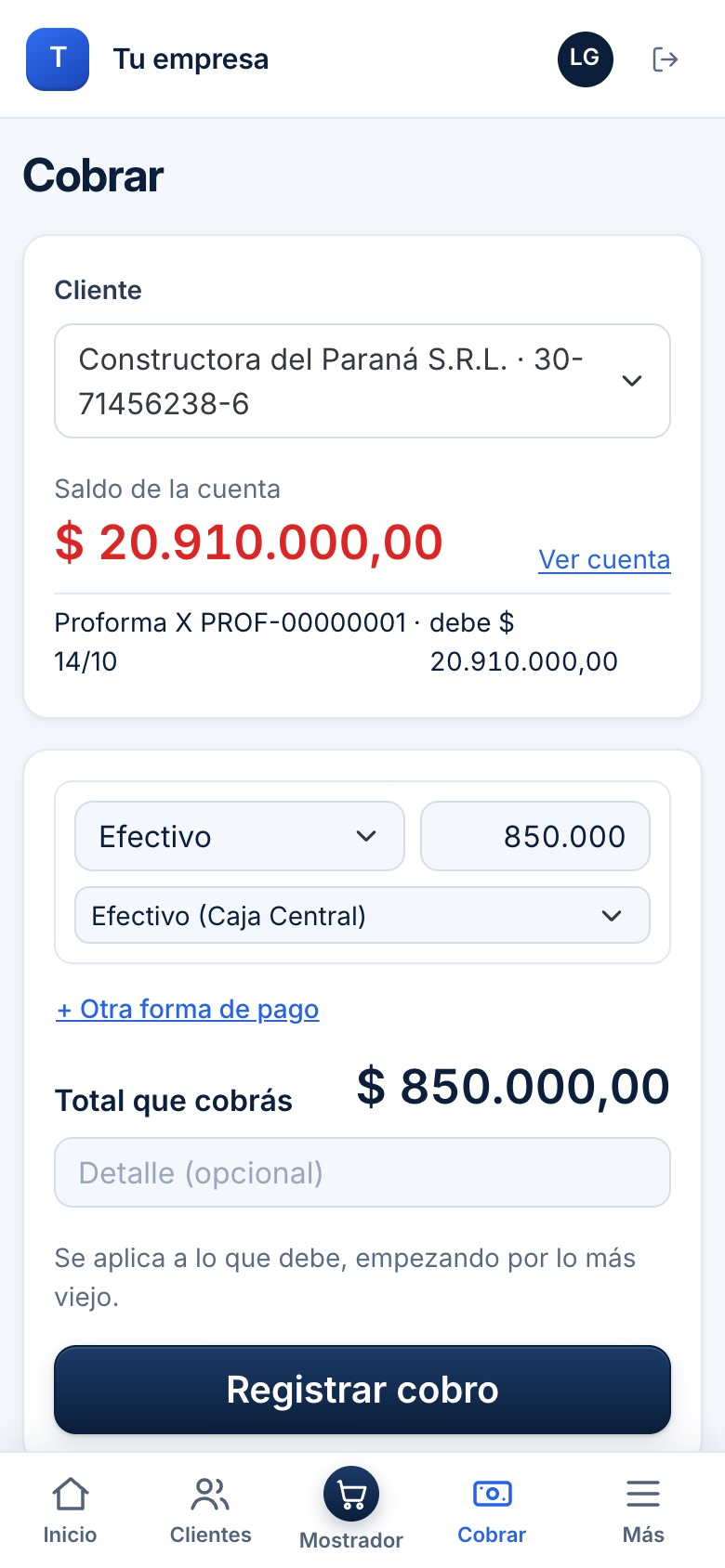Click the Detalle (opcional) field
Viewport: 725px width, 1568px height.
click(362, 1172)
